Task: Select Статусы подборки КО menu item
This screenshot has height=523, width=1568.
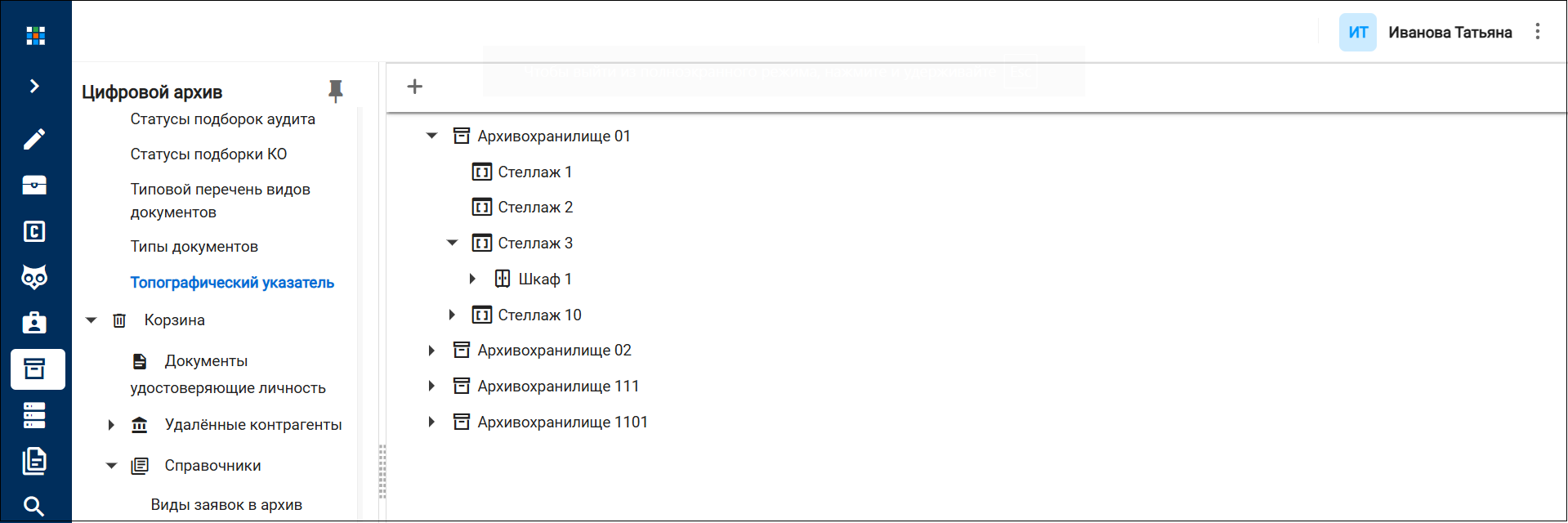Action: pos(209,154)
